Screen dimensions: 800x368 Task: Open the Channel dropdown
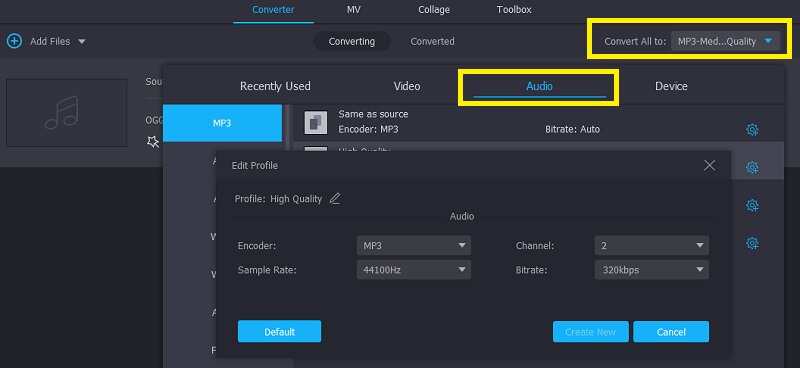652,246
